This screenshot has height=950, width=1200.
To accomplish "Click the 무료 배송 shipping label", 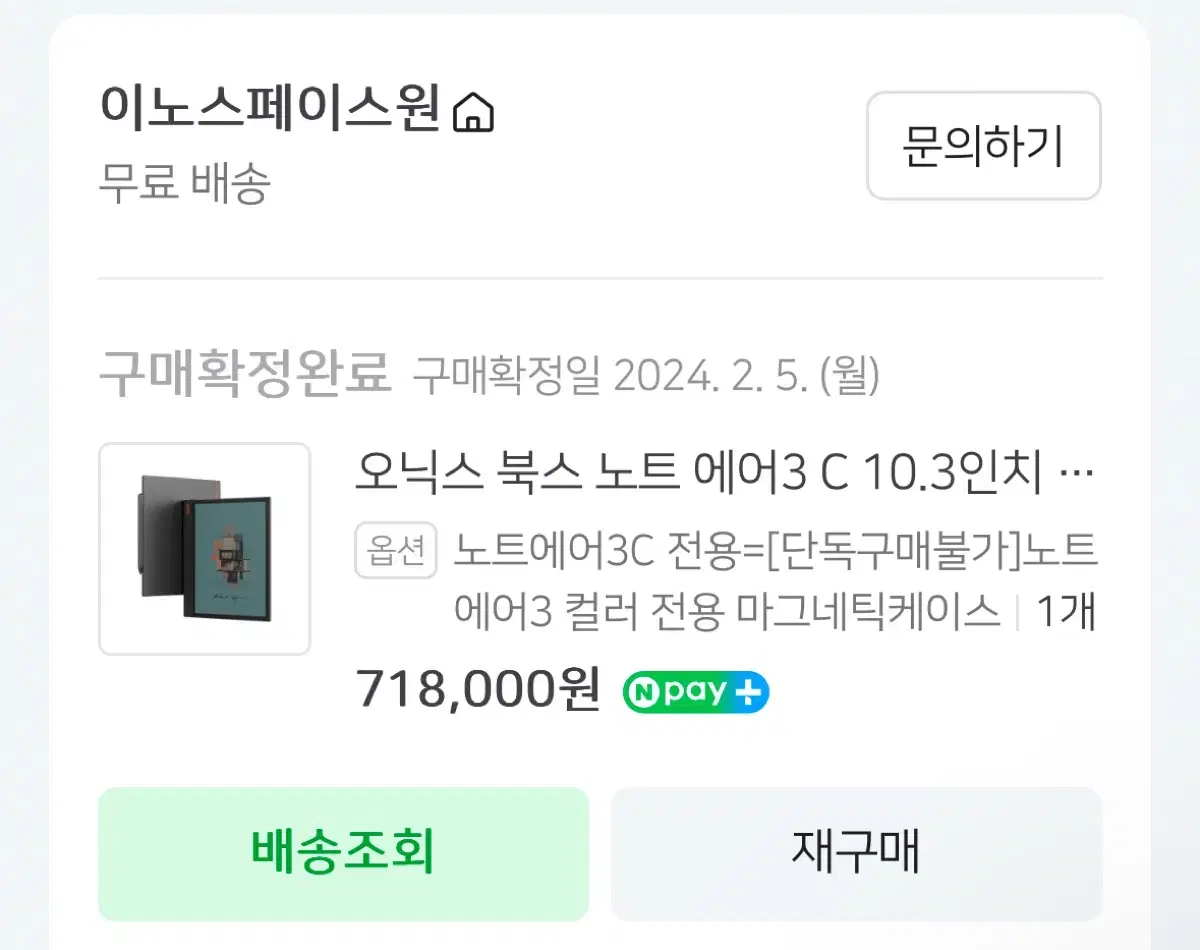I will 184,184.
